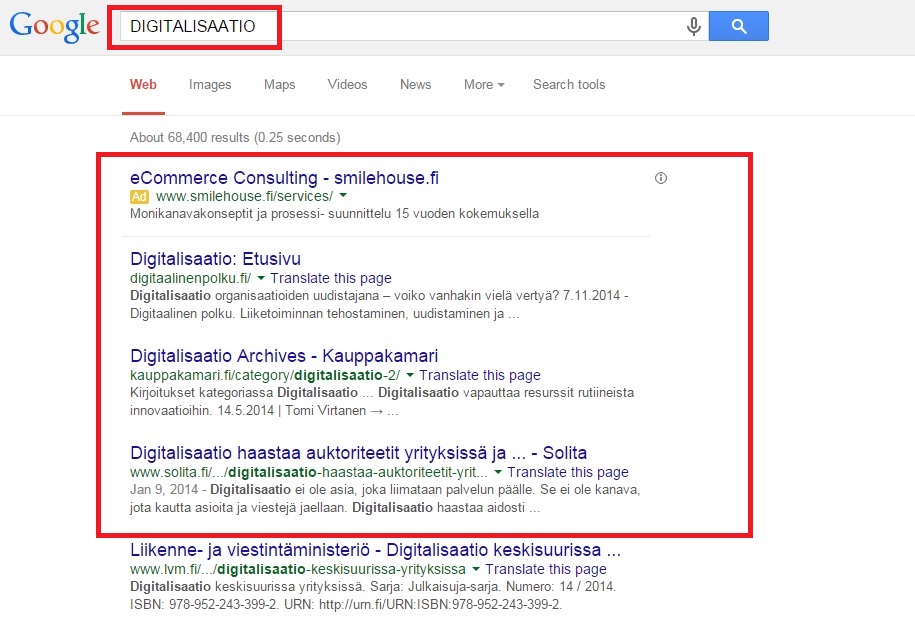Expand arrow next to www.smilehouse.fi/services/
Viewport: 915px width, 621px height.
[343, 196]
